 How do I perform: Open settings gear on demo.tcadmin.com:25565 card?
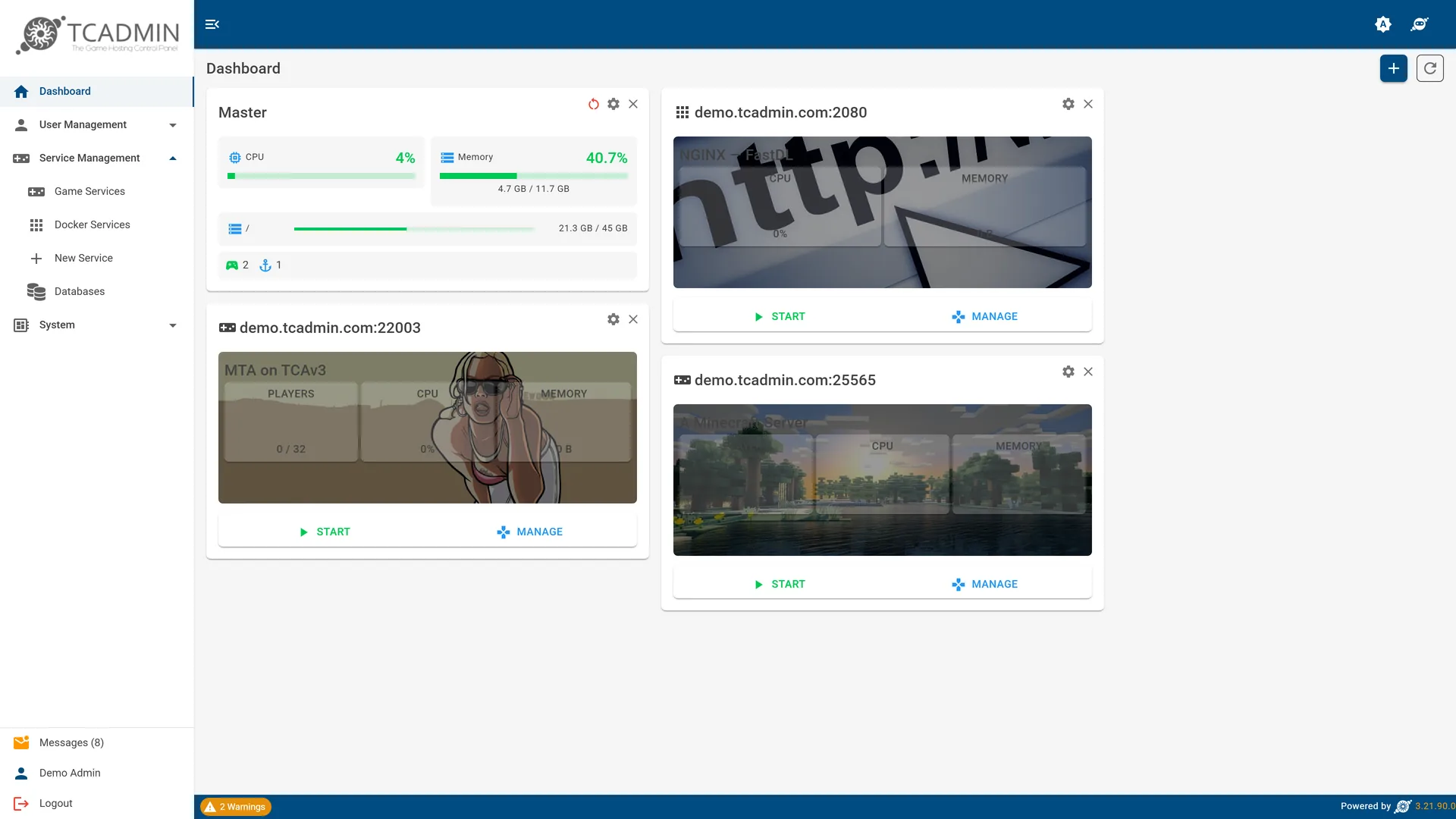point(1068,372)
